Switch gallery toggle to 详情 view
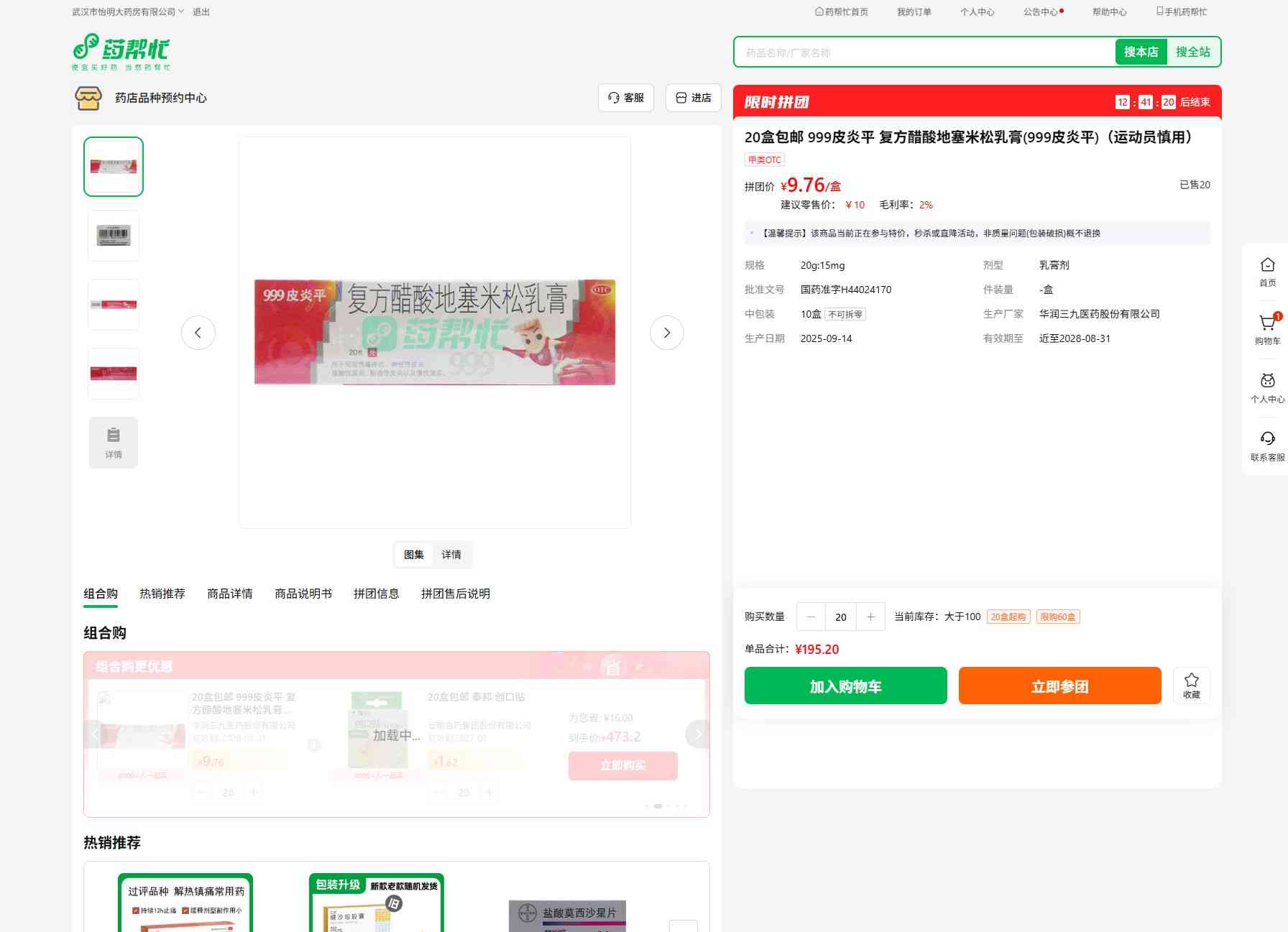Screen dimensions: 1288x932 tap(451, 555)
